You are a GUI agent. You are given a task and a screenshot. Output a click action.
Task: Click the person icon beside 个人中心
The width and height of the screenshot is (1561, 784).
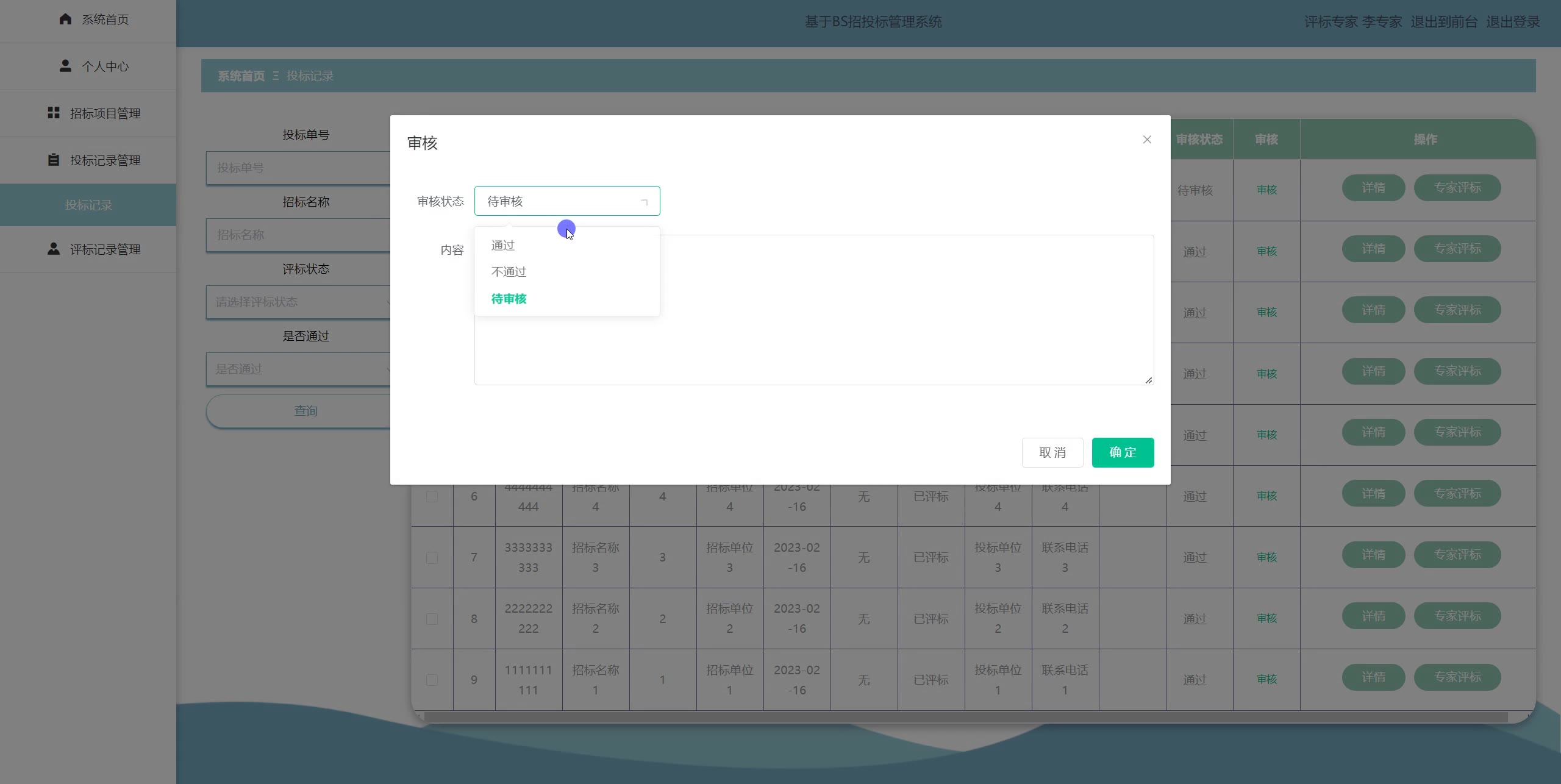coord(65,66)
